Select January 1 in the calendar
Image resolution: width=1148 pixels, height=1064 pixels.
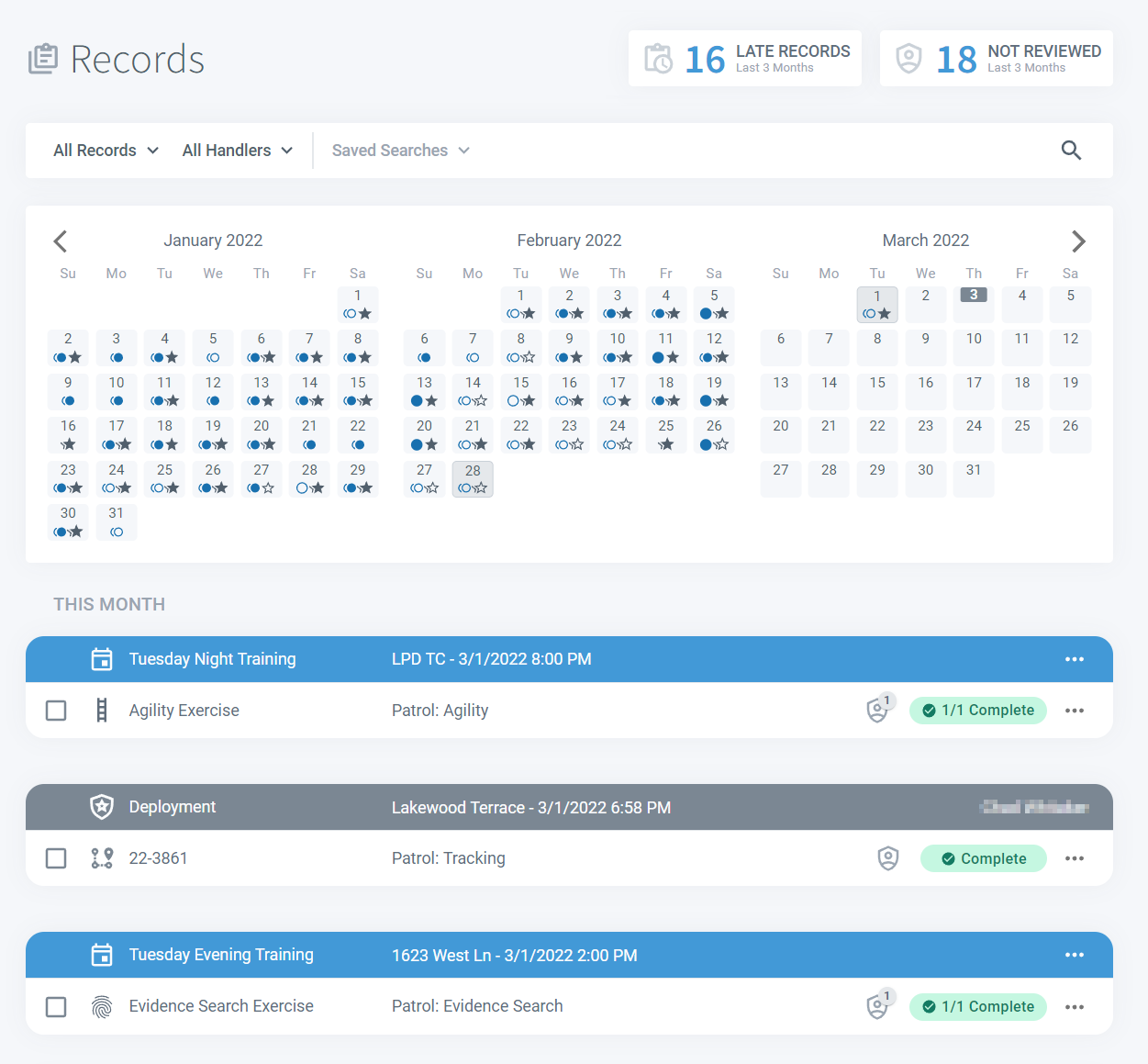click(x=358, y=305)
